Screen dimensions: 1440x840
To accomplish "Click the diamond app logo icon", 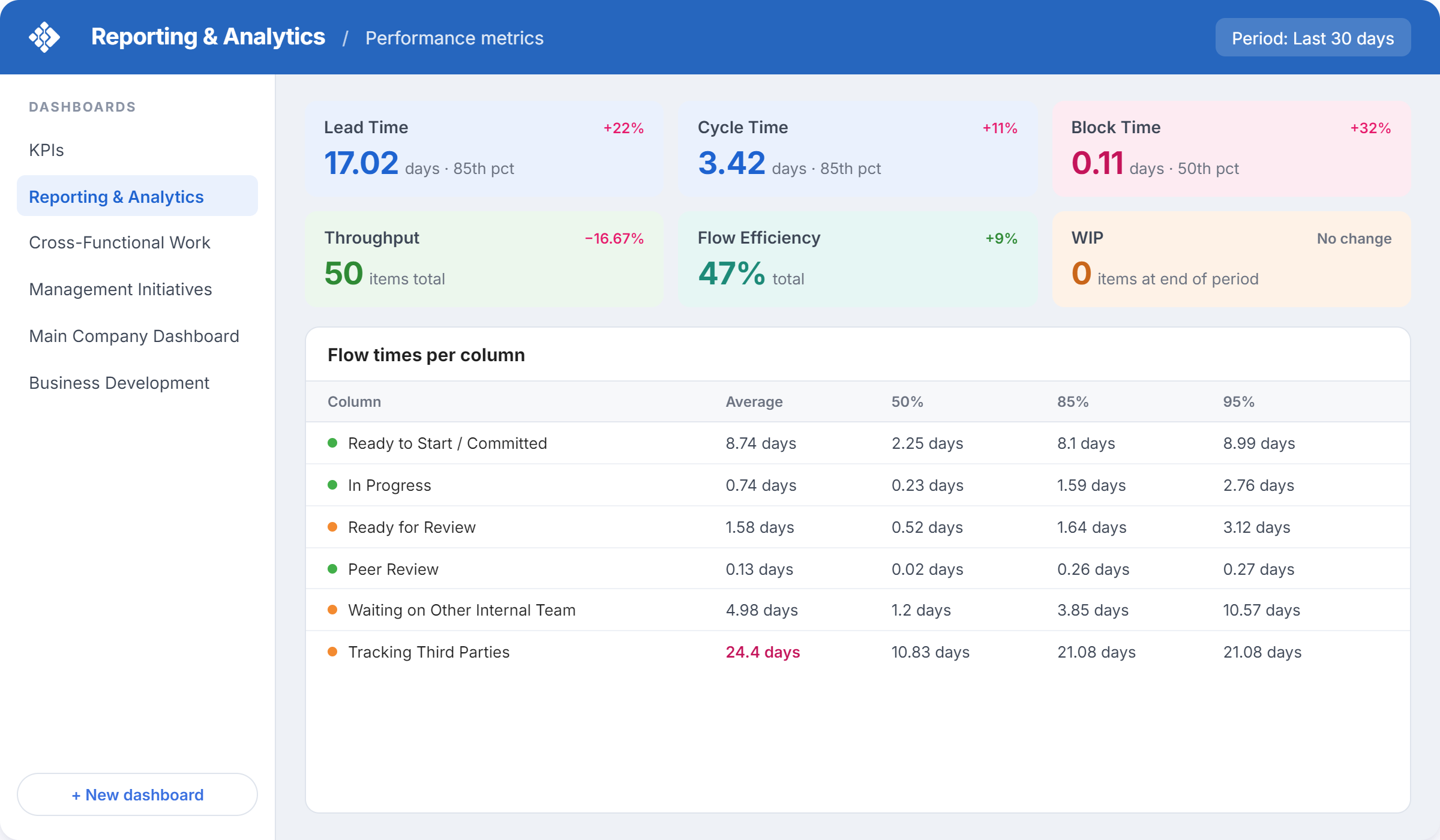I will coord(44,37).
